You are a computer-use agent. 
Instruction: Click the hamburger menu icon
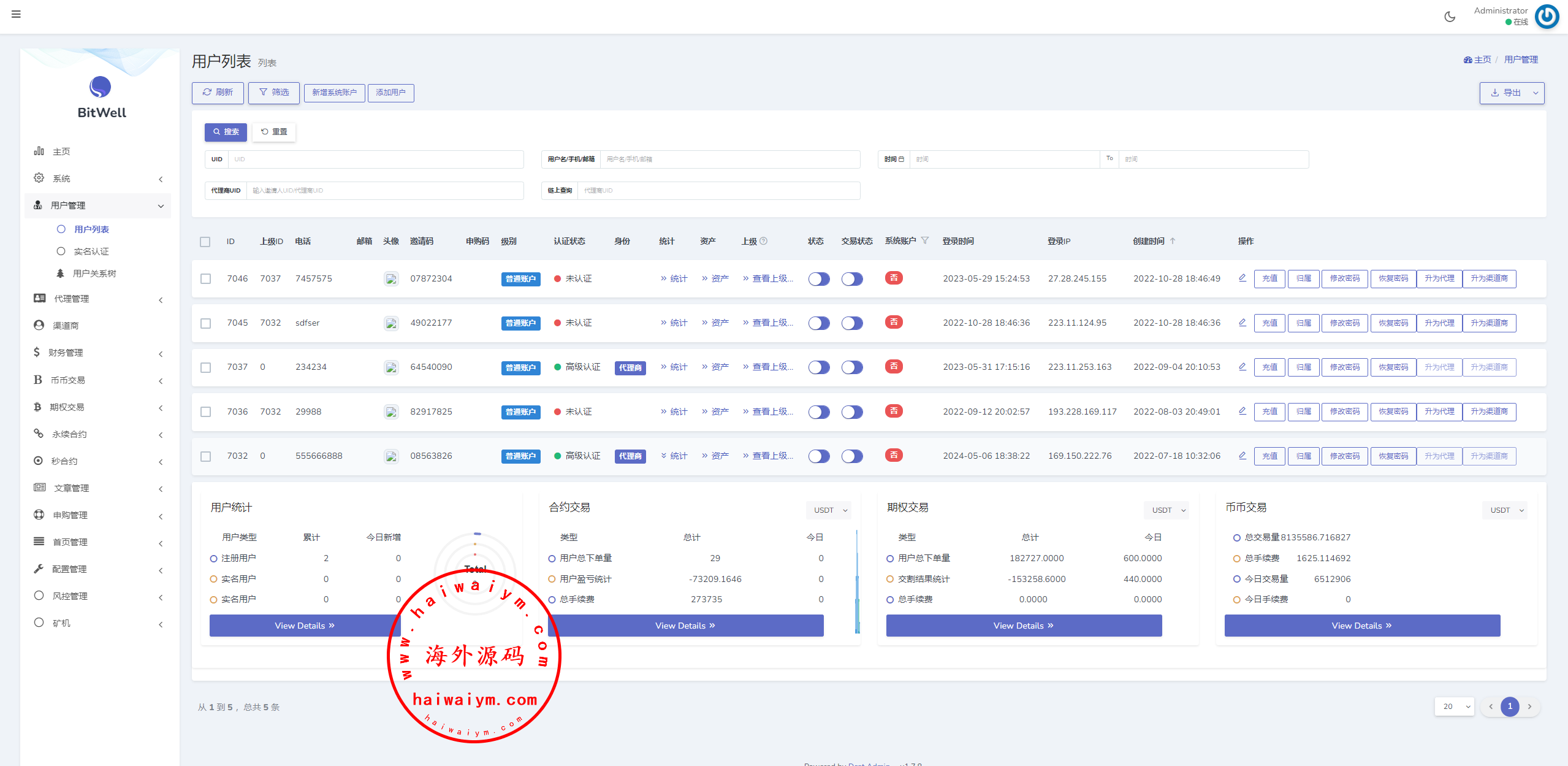(16, 14)
